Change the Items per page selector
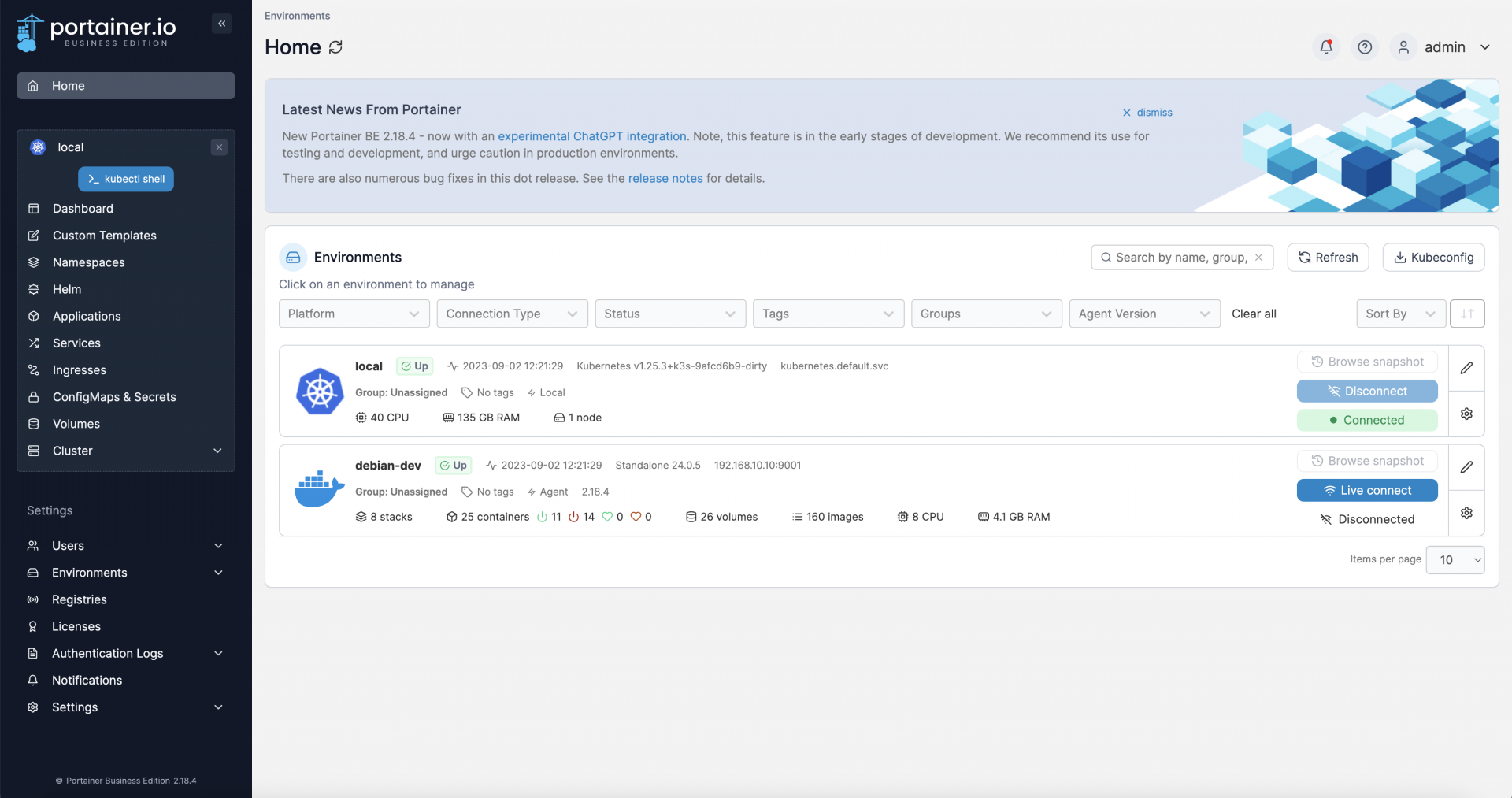The width and height of the screenshot is (1512, 798). pos(1455,560)
